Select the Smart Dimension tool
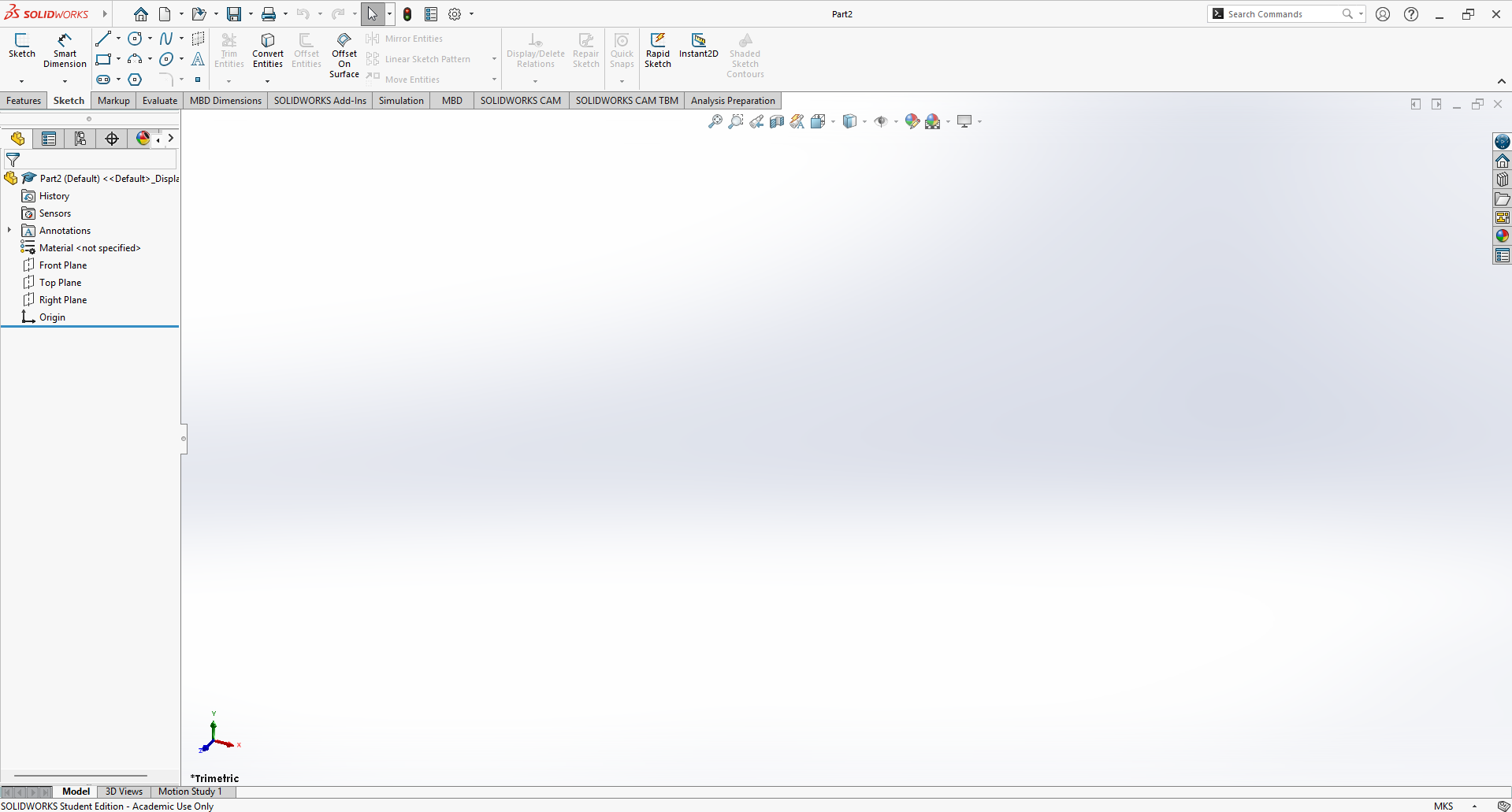Viewport: 1512px width, 812px height. (65, 50)
